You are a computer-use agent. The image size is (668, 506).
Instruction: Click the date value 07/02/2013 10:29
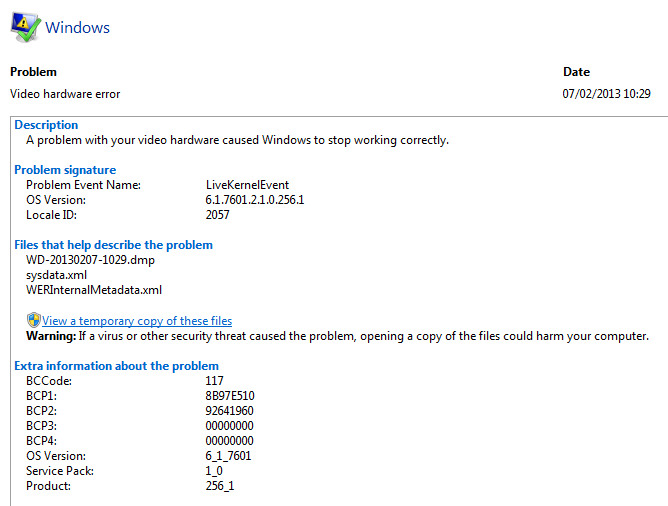click(x=607, y=94)
